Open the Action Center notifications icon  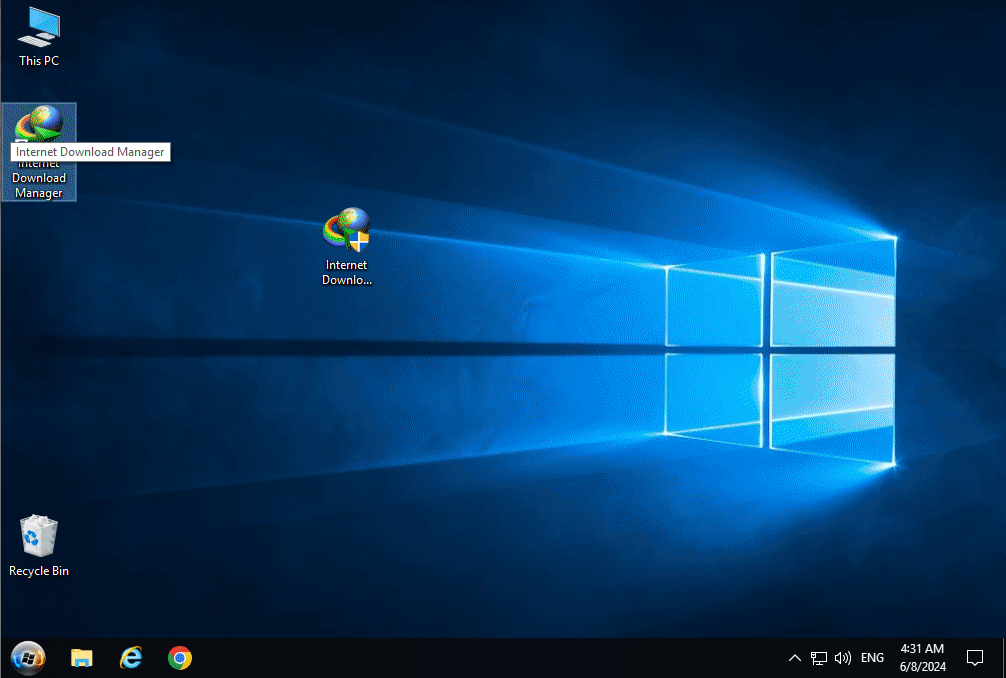(975, 658)
